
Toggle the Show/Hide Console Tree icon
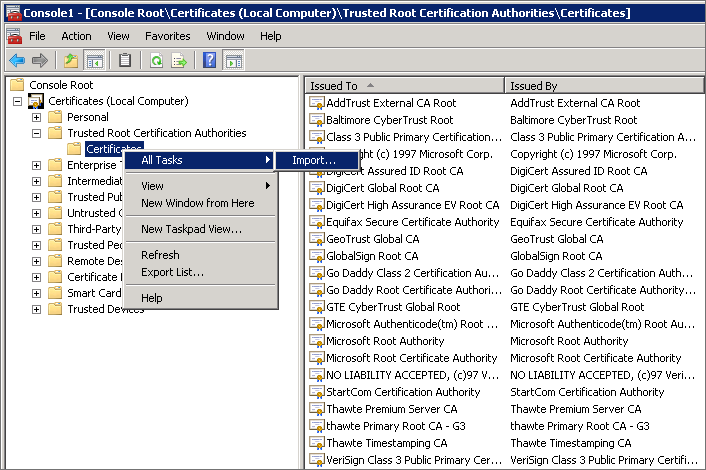point(95,60)
